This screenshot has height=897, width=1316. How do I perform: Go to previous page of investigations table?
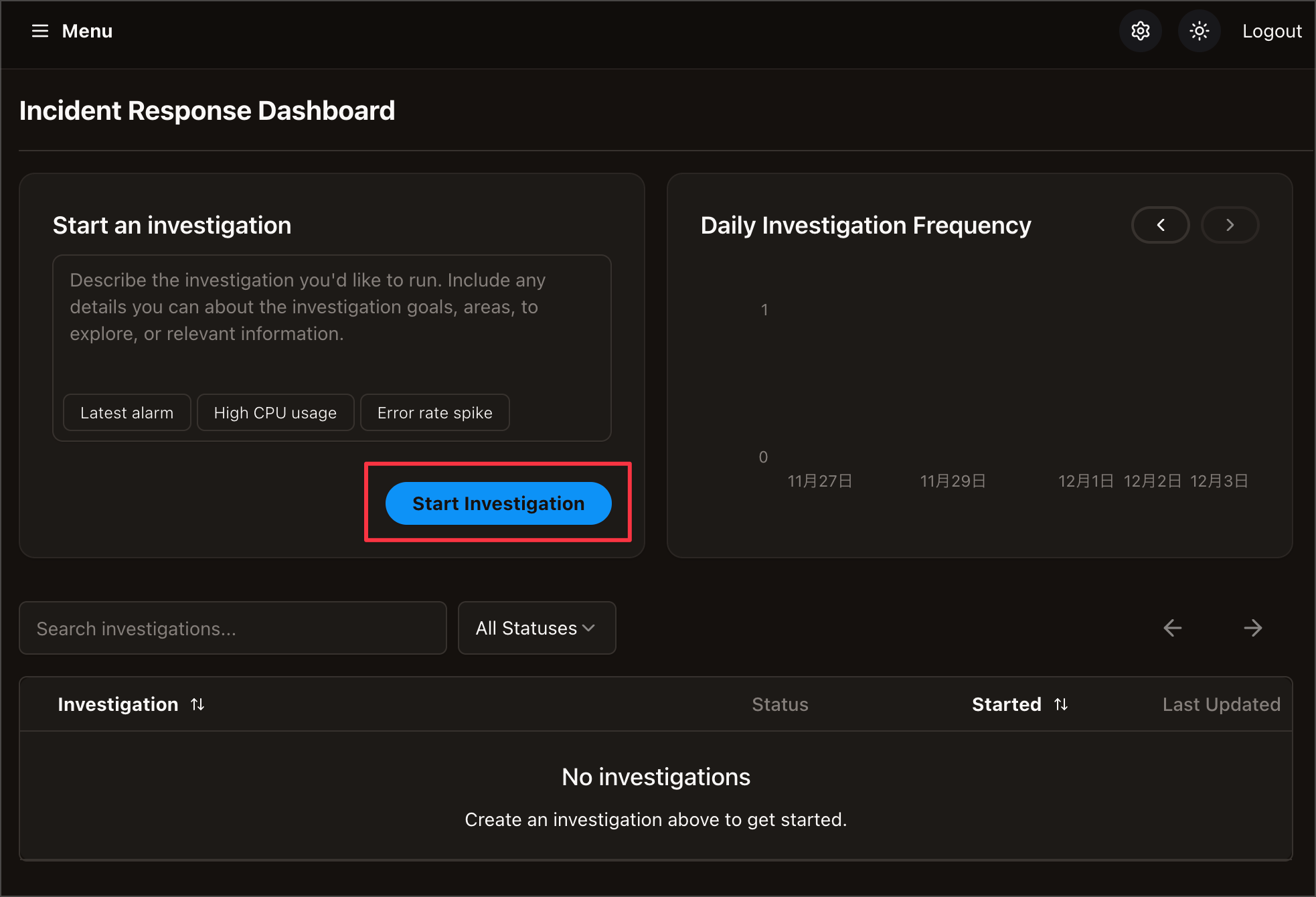1172,628
